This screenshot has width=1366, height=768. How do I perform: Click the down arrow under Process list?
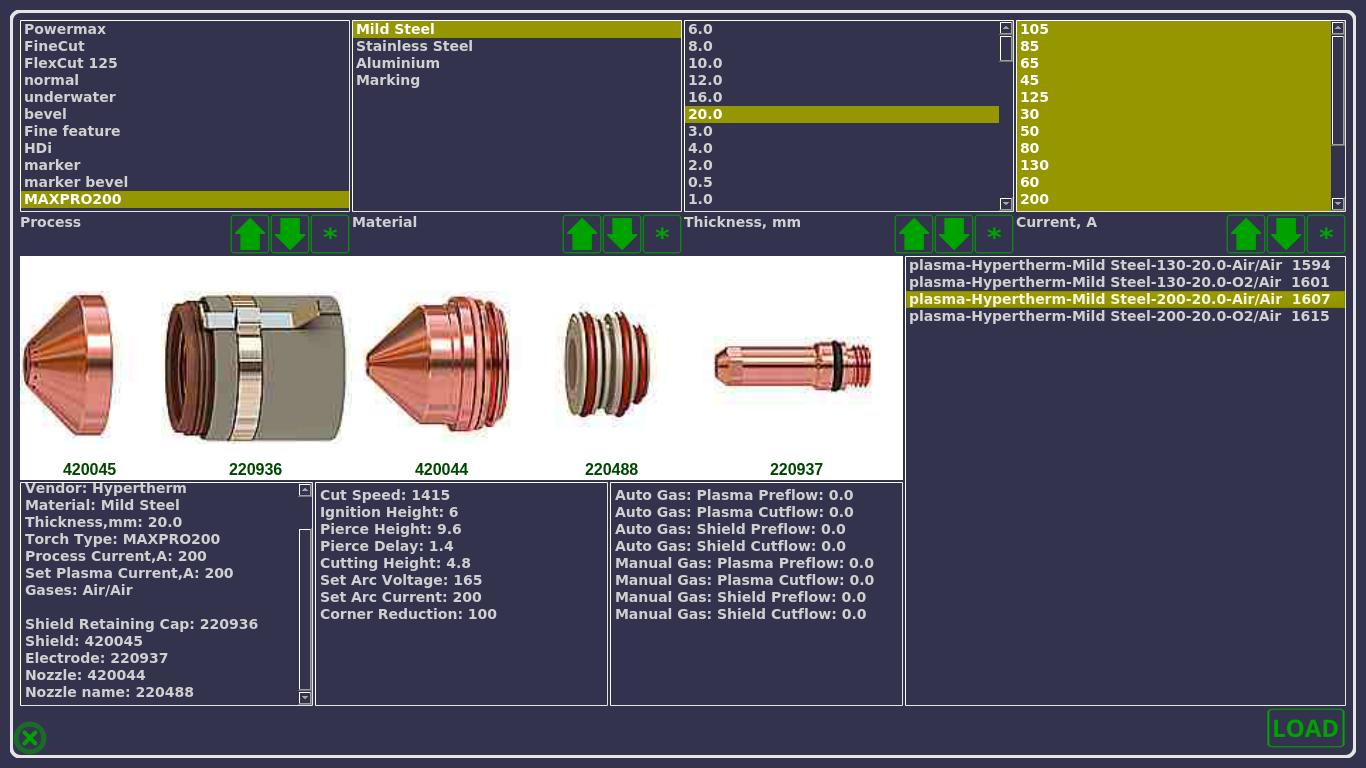click(x=290, y=234)
